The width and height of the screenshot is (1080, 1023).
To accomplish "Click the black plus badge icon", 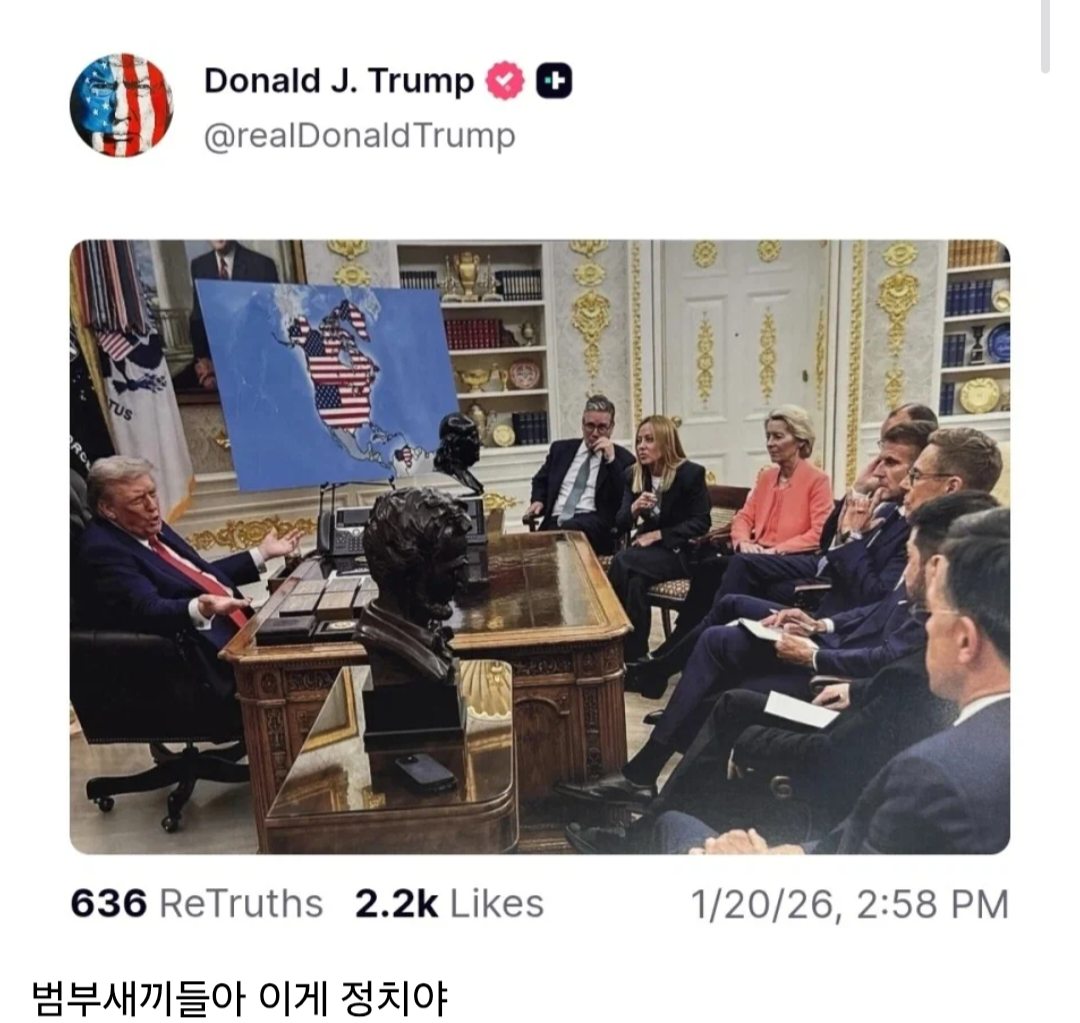I will tap(554, 81).
